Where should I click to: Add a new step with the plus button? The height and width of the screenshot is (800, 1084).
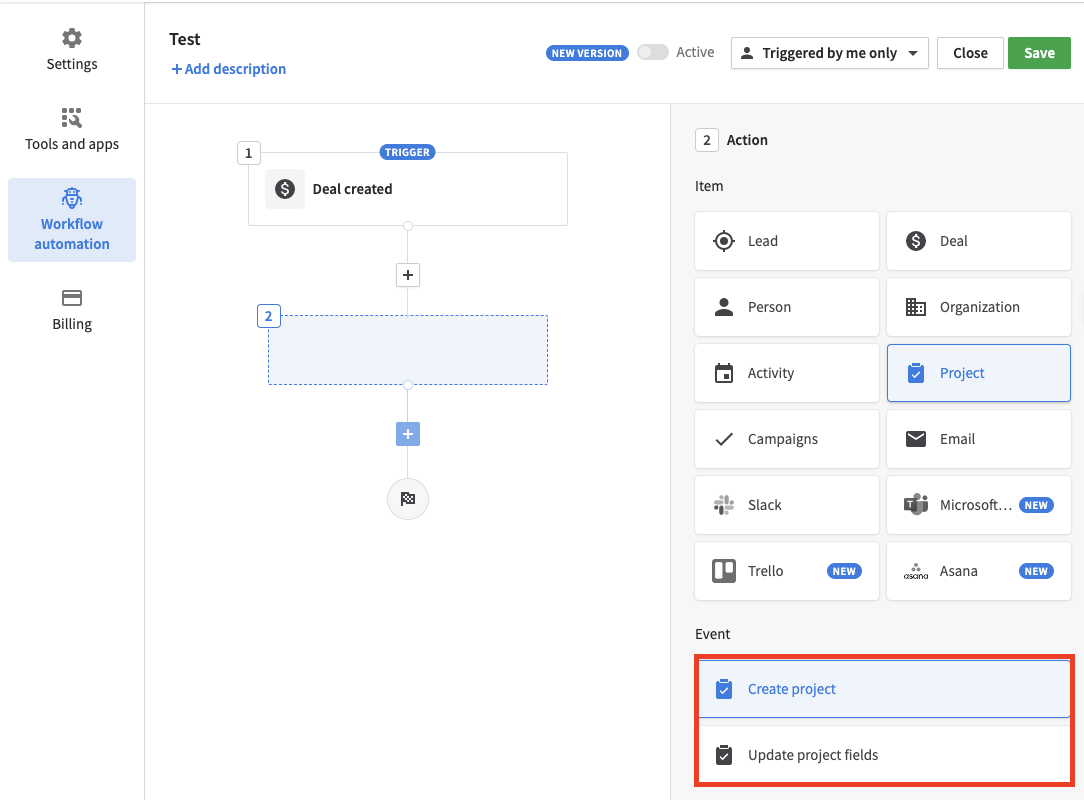click(407, 275)
